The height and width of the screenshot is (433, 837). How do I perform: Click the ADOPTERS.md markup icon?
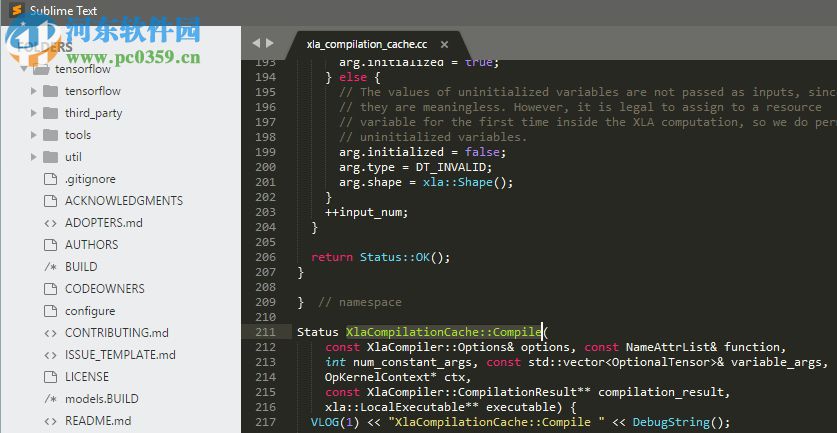click(x=50, y=223)
